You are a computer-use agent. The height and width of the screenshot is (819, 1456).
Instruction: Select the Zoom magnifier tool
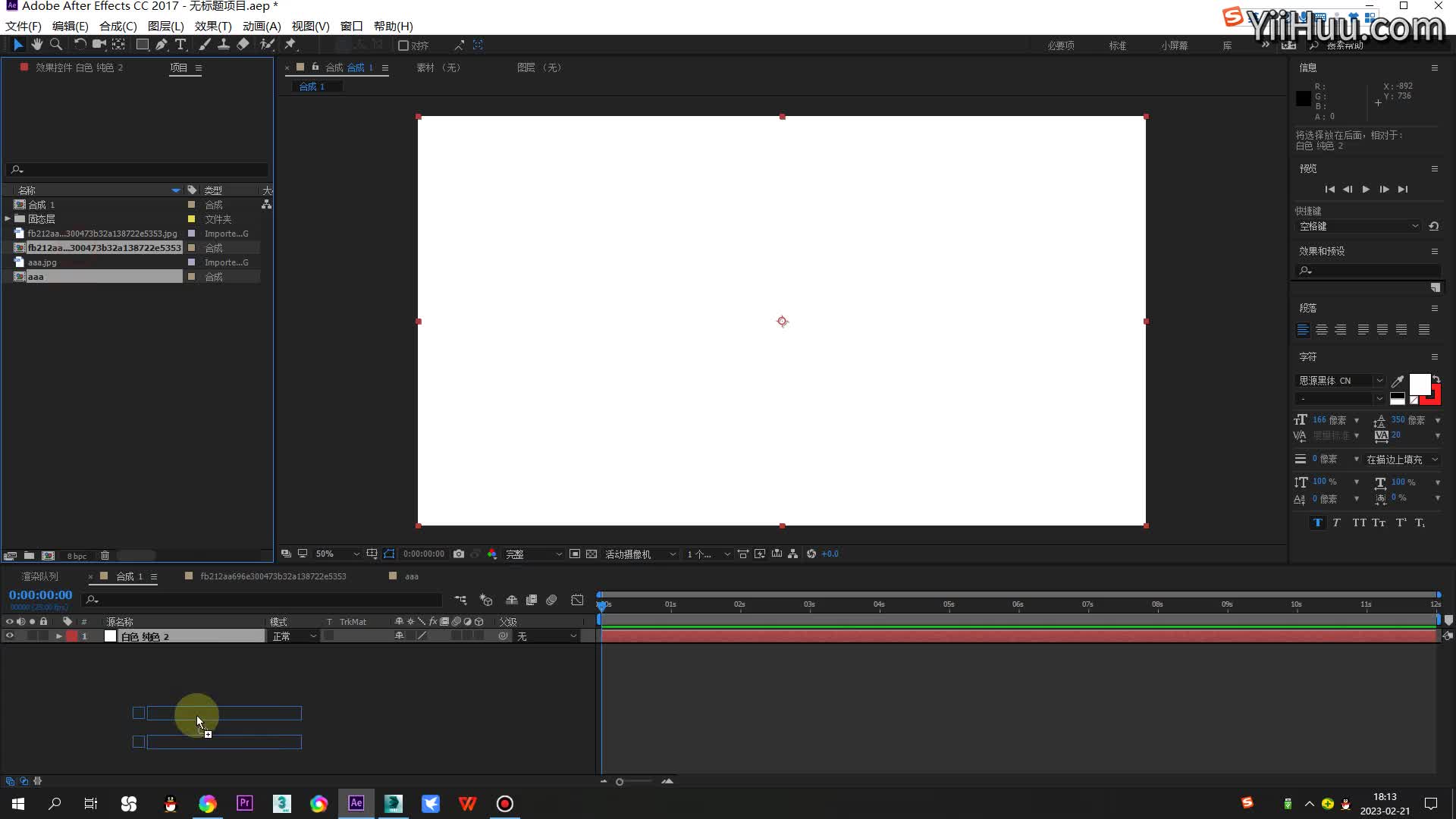(x=55, y=45)
